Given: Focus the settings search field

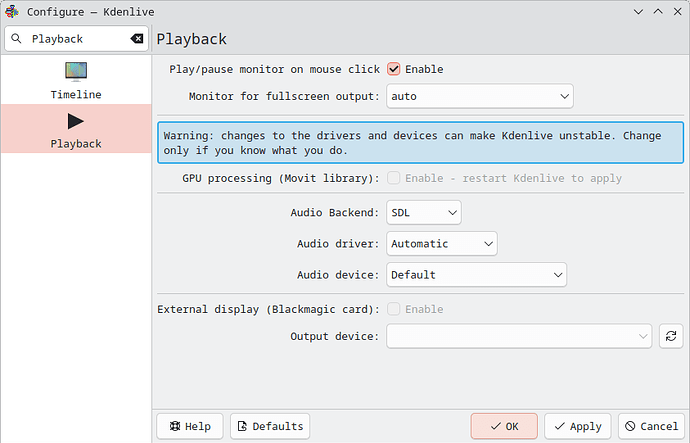Looking at the screenshot, I should pyautogui.click(x=77, y=39).
